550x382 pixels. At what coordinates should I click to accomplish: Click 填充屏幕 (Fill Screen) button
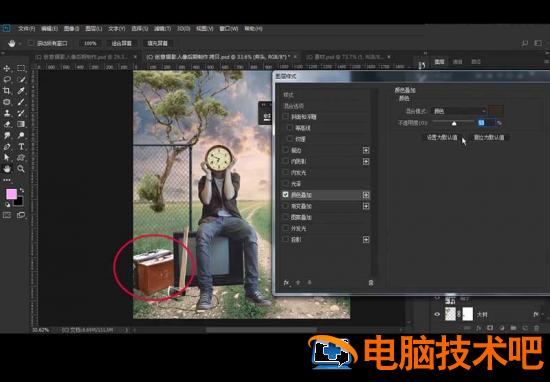pyautogui.click(x=157, y=43)
